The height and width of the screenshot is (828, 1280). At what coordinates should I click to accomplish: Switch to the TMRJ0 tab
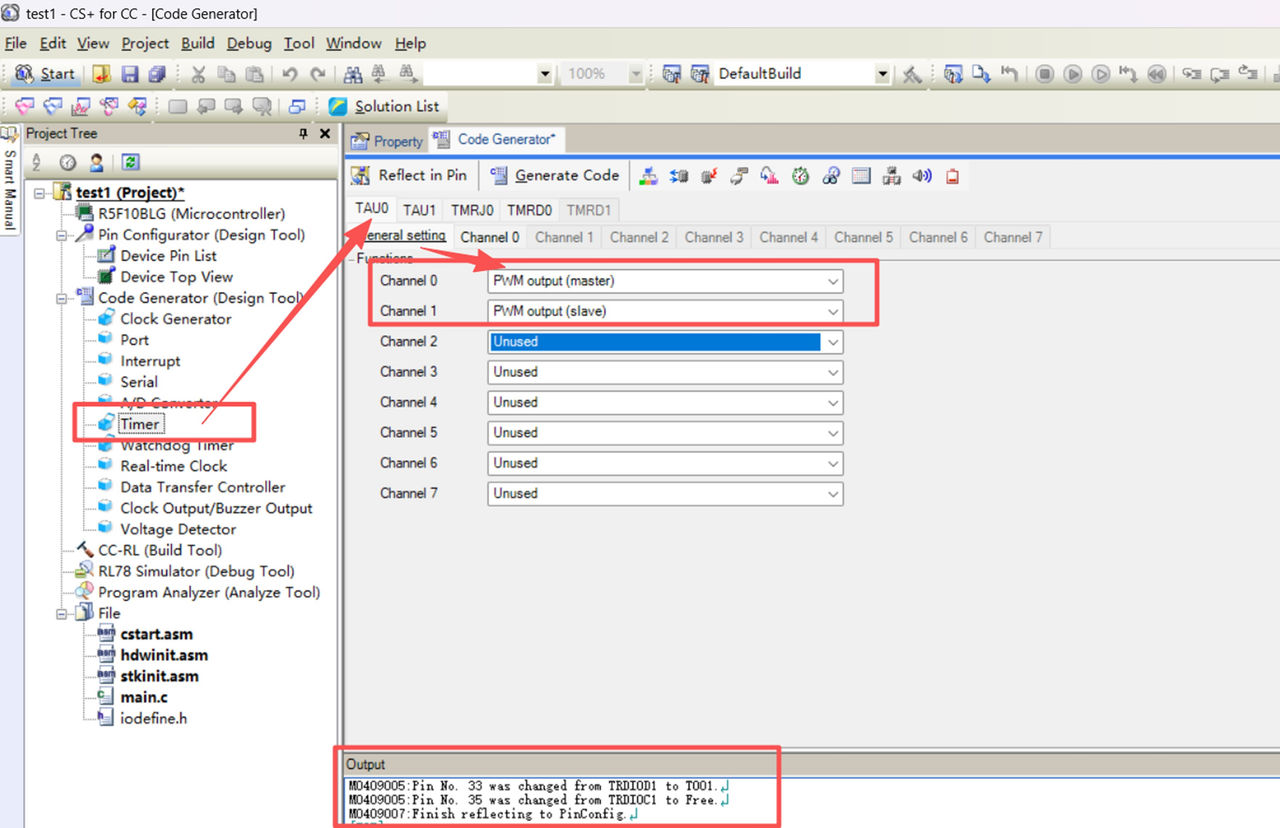click(472, 210)
